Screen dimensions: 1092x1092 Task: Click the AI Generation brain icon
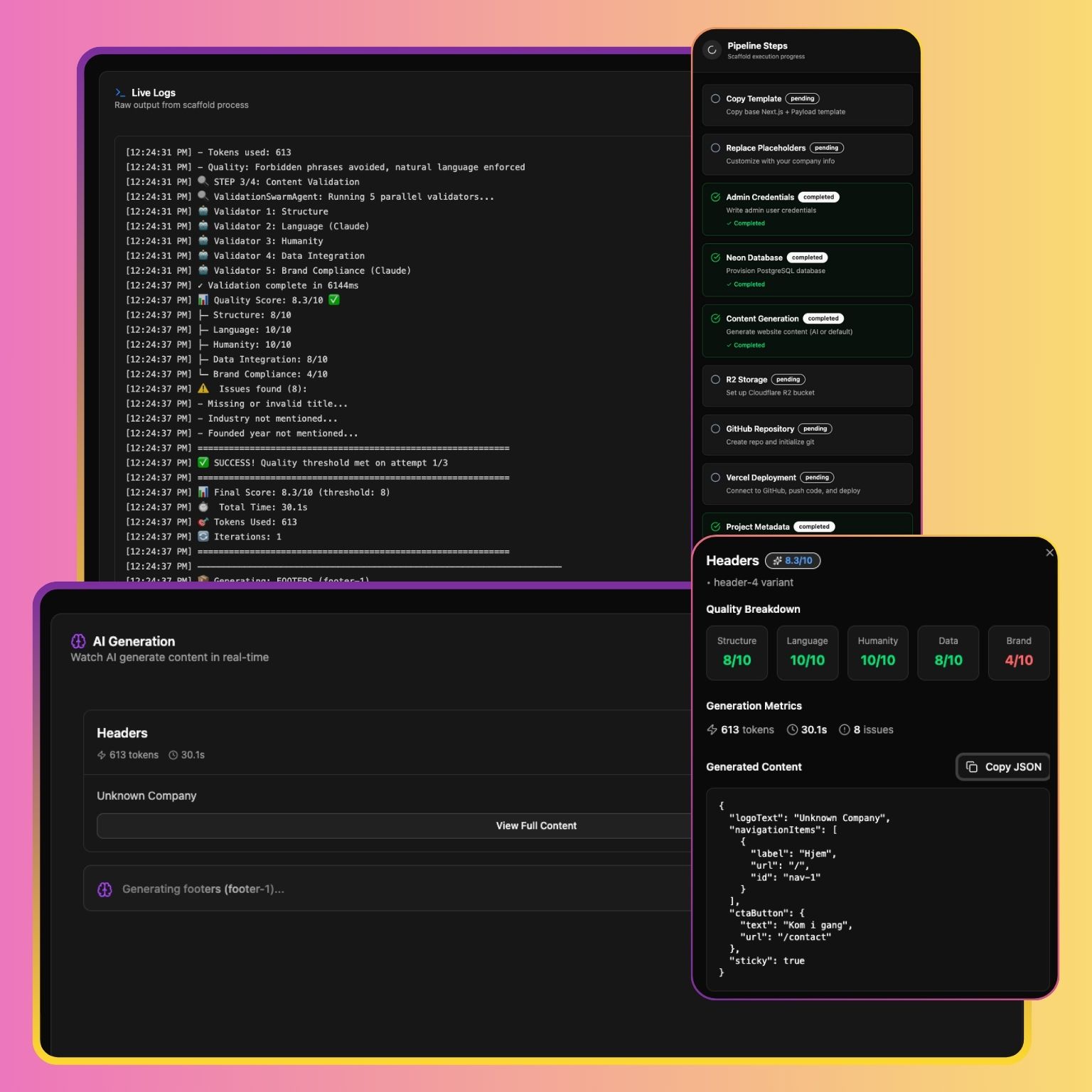[x=78, y=641]
